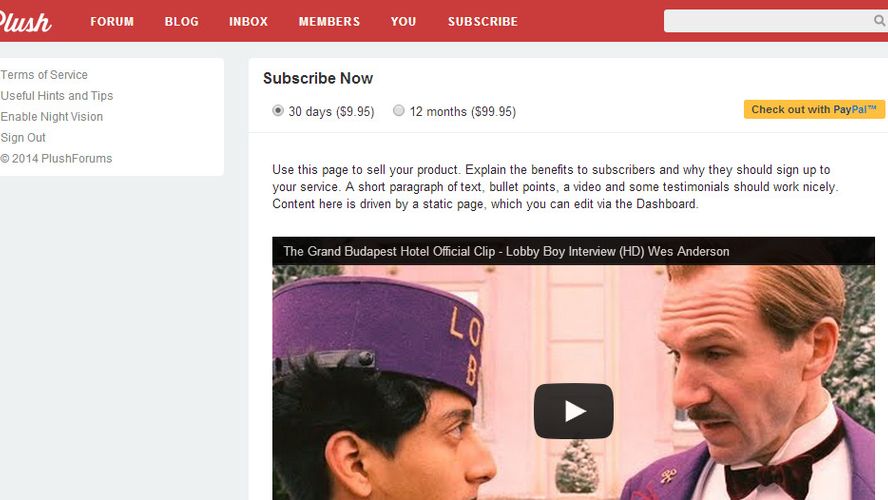
Task: Open the Terms of Service link
Action: point(44,75)
